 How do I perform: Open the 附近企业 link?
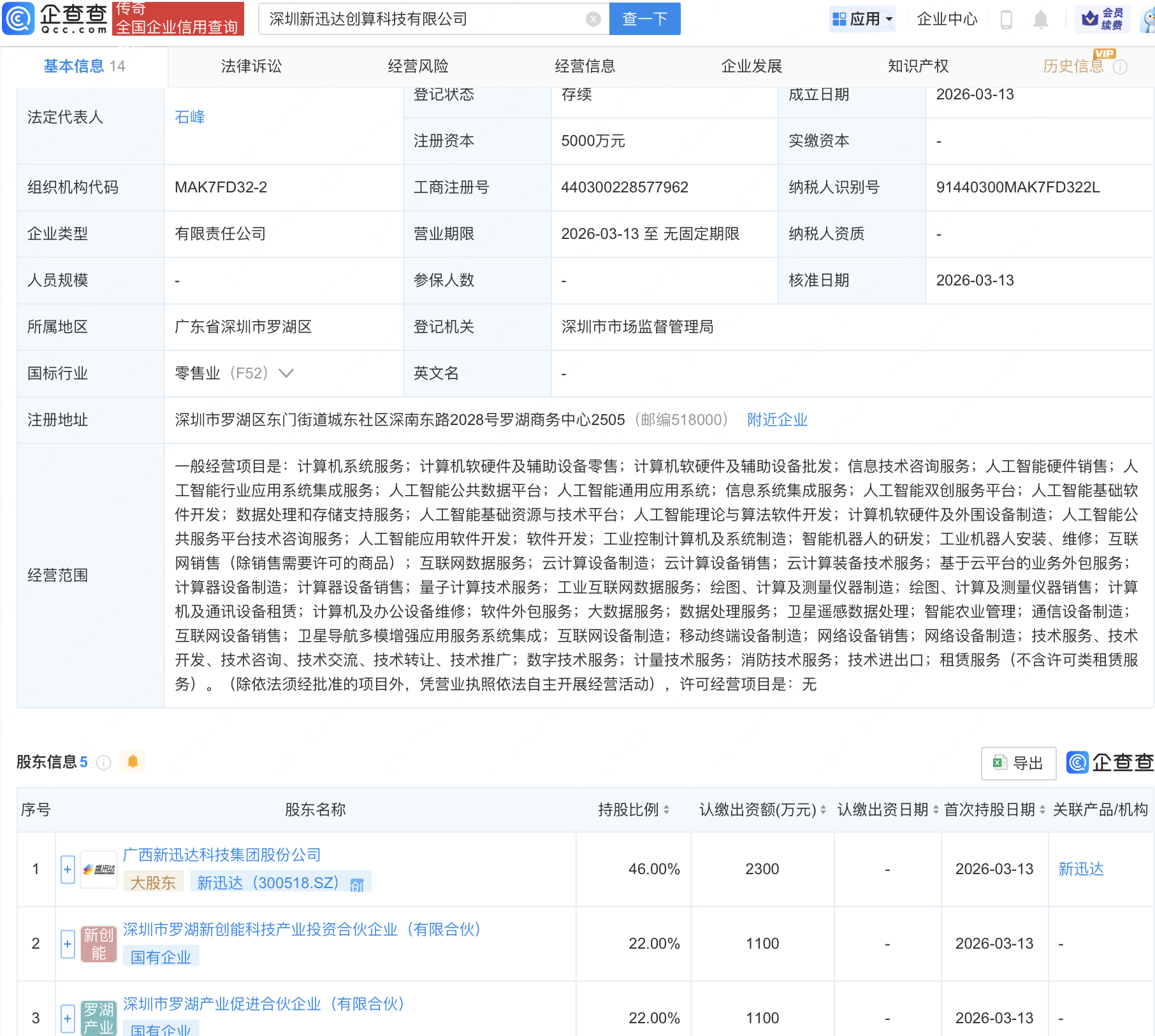tap(776, 420)
